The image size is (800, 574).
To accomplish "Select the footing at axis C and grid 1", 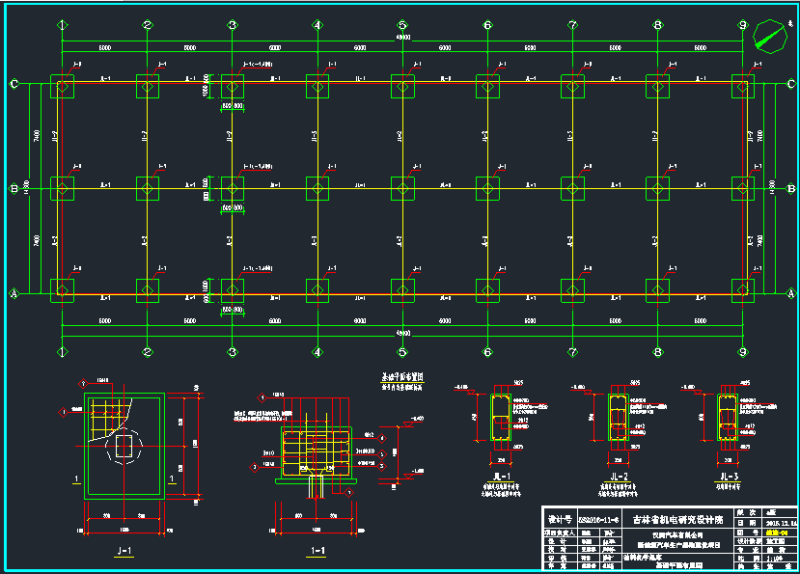I will tap(62, 86).
